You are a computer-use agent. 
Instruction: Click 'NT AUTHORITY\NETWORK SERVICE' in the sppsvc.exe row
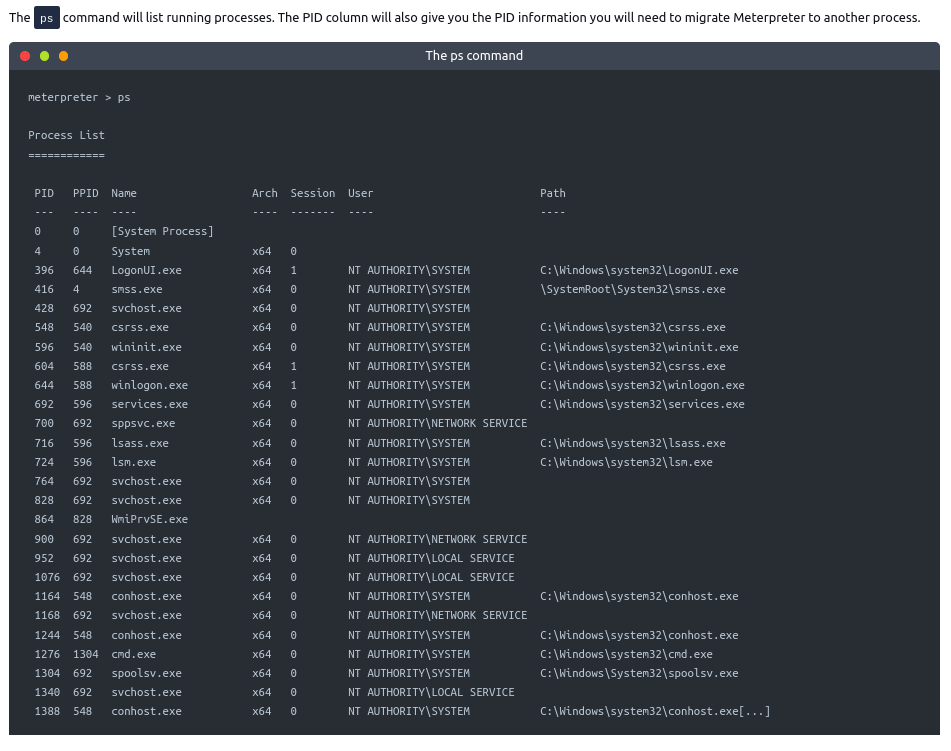point(438,423)
